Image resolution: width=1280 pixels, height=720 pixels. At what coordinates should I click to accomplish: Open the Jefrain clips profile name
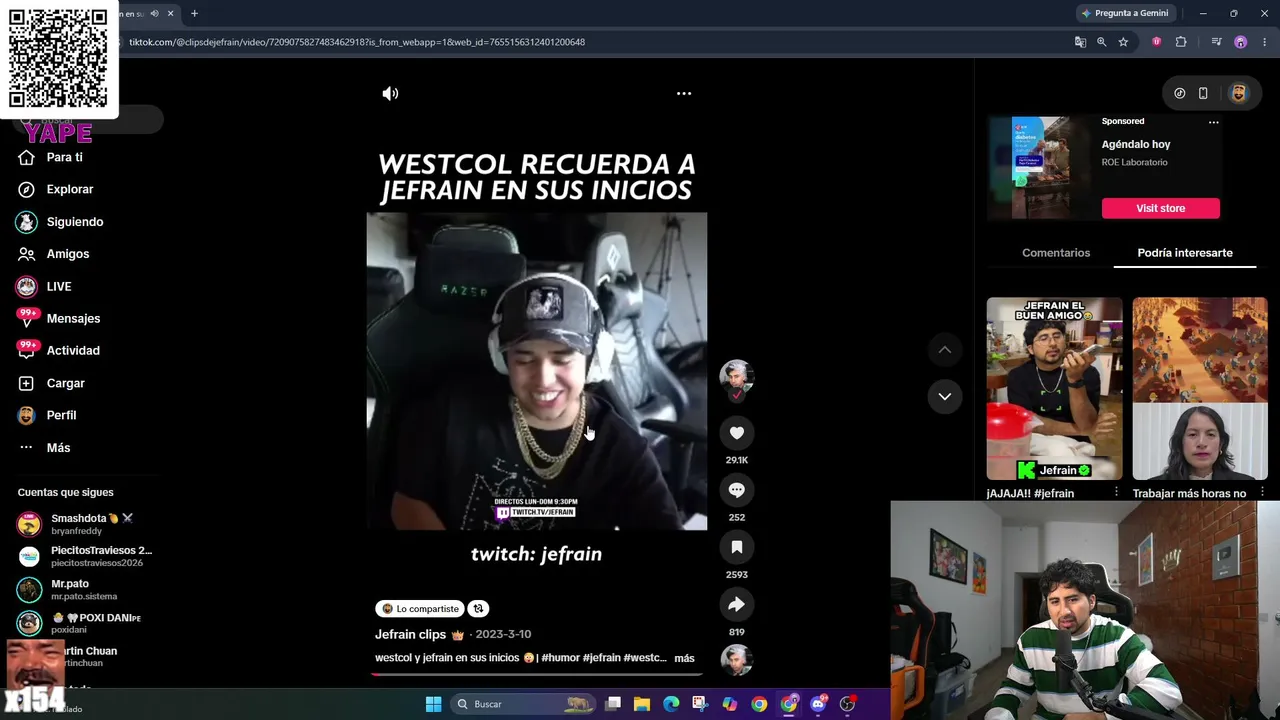[411, 634]
